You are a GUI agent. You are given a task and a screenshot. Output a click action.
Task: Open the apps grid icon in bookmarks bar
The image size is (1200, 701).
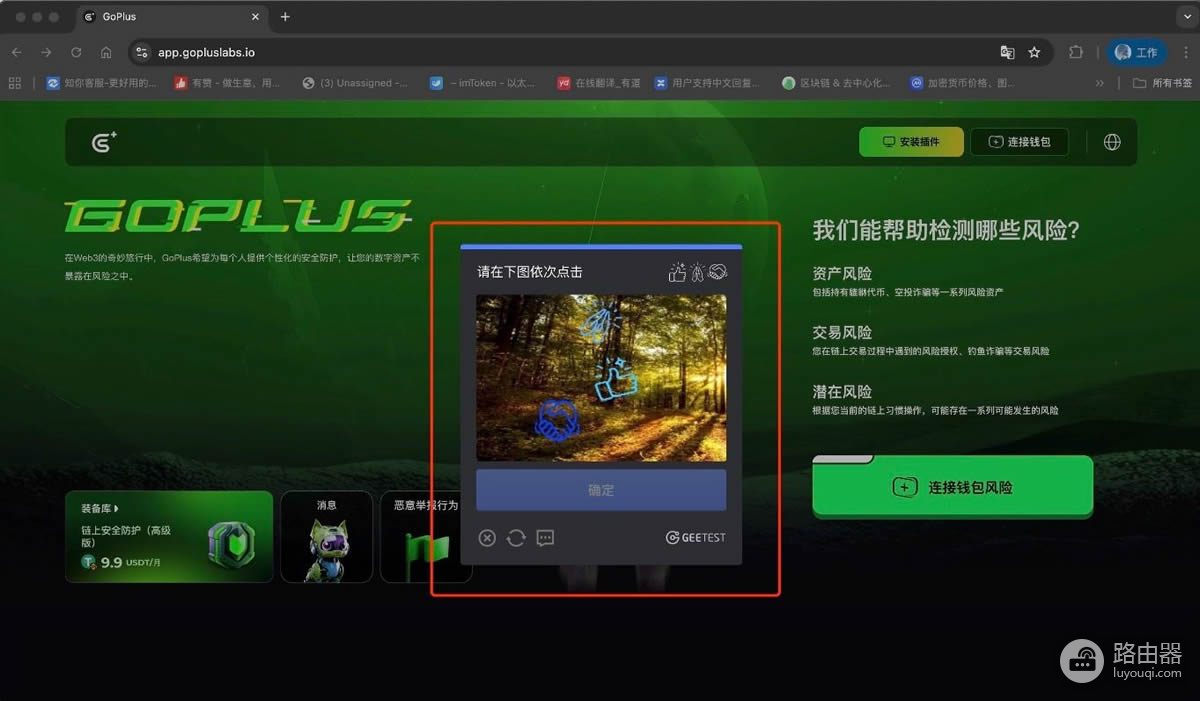(15, 83)
